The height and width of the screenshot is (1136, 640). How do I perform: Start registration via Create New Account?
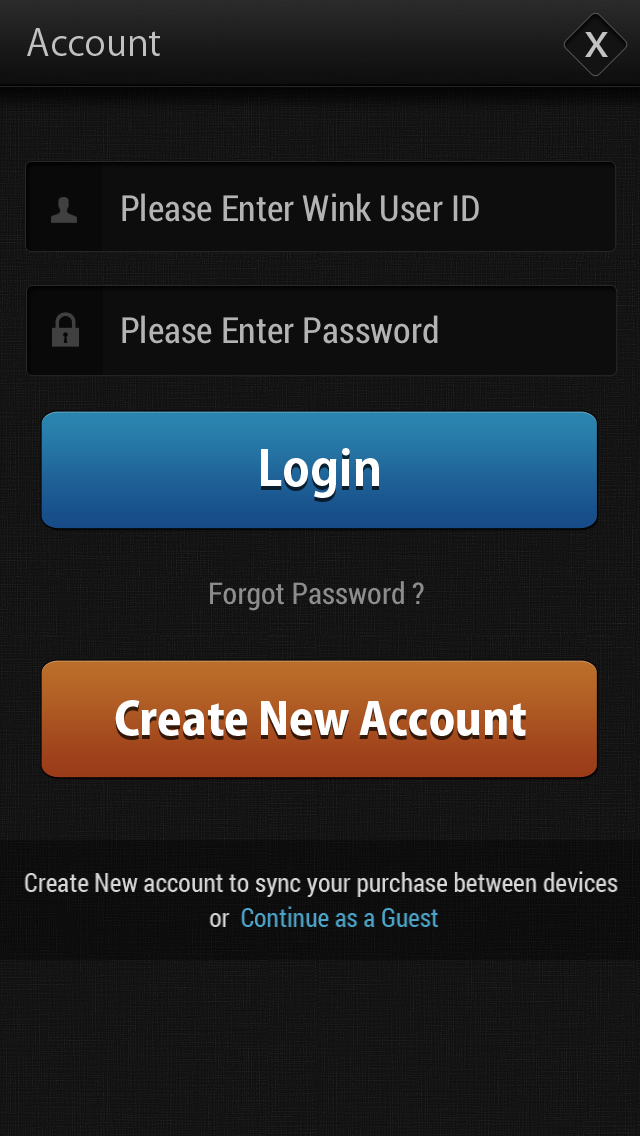[319, 719]
